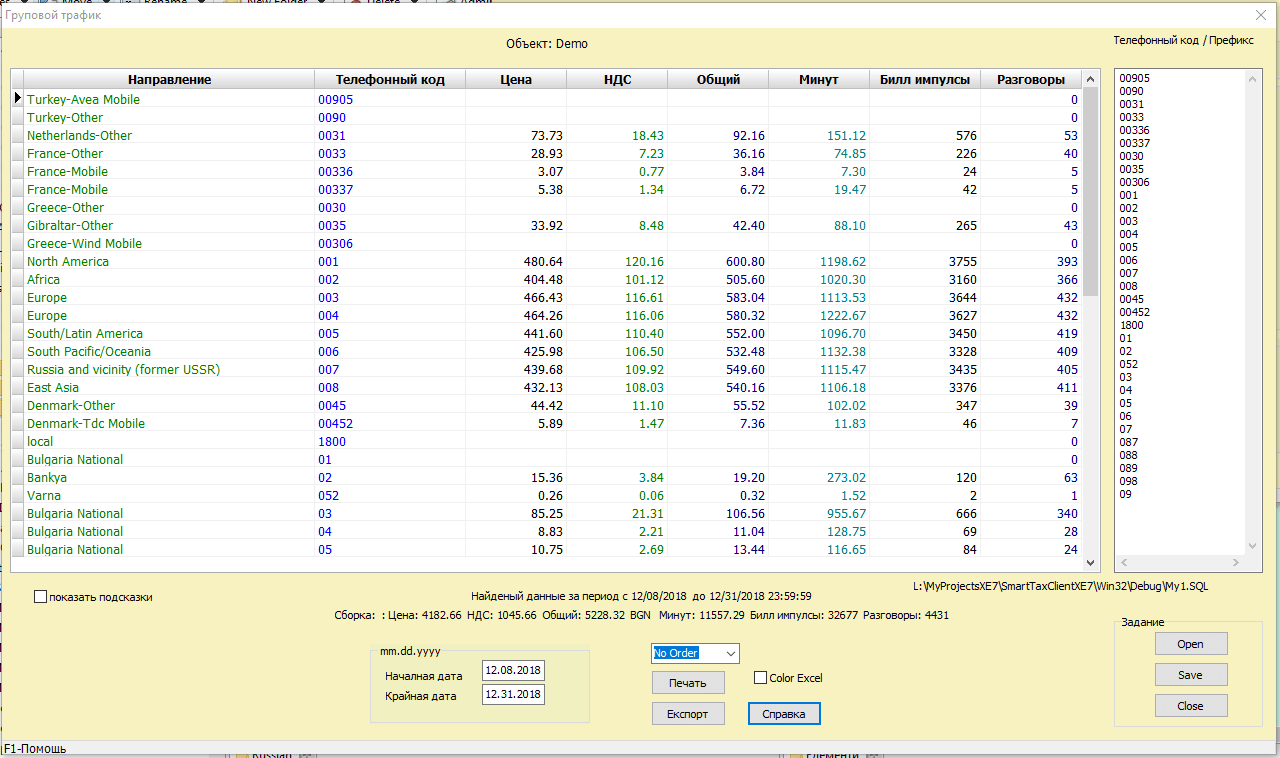The image size is (1280, 758).
Task: Select 087 in the prefix list
Action: click(x=1128, y=442)
